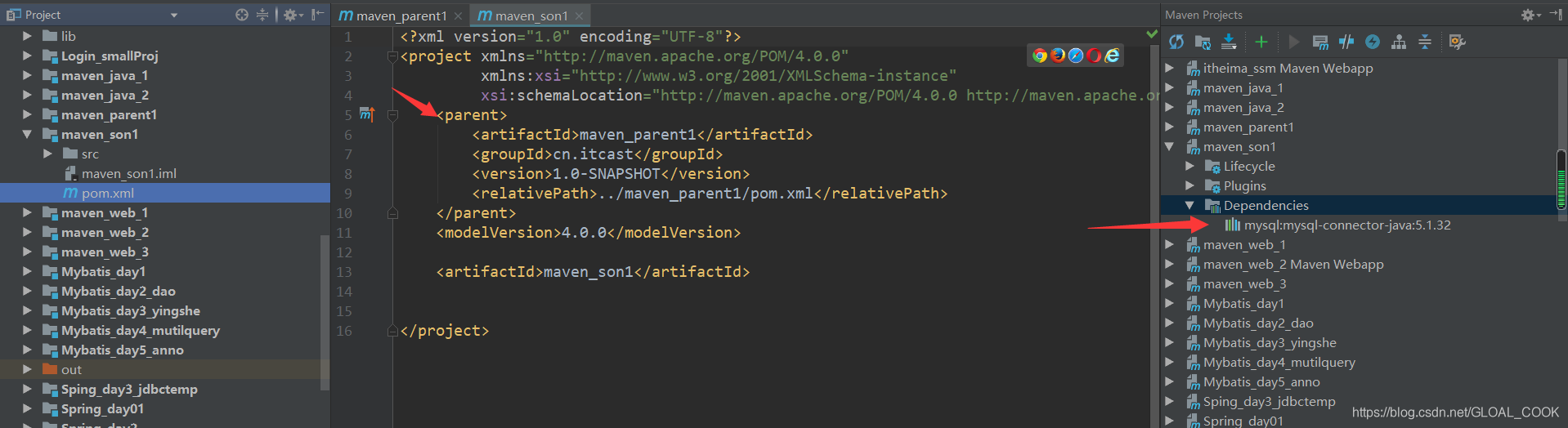Viewport: 1568px width, 428px height.
Task: Open in Opera browser icon
Action: [x=1094, y=56]
